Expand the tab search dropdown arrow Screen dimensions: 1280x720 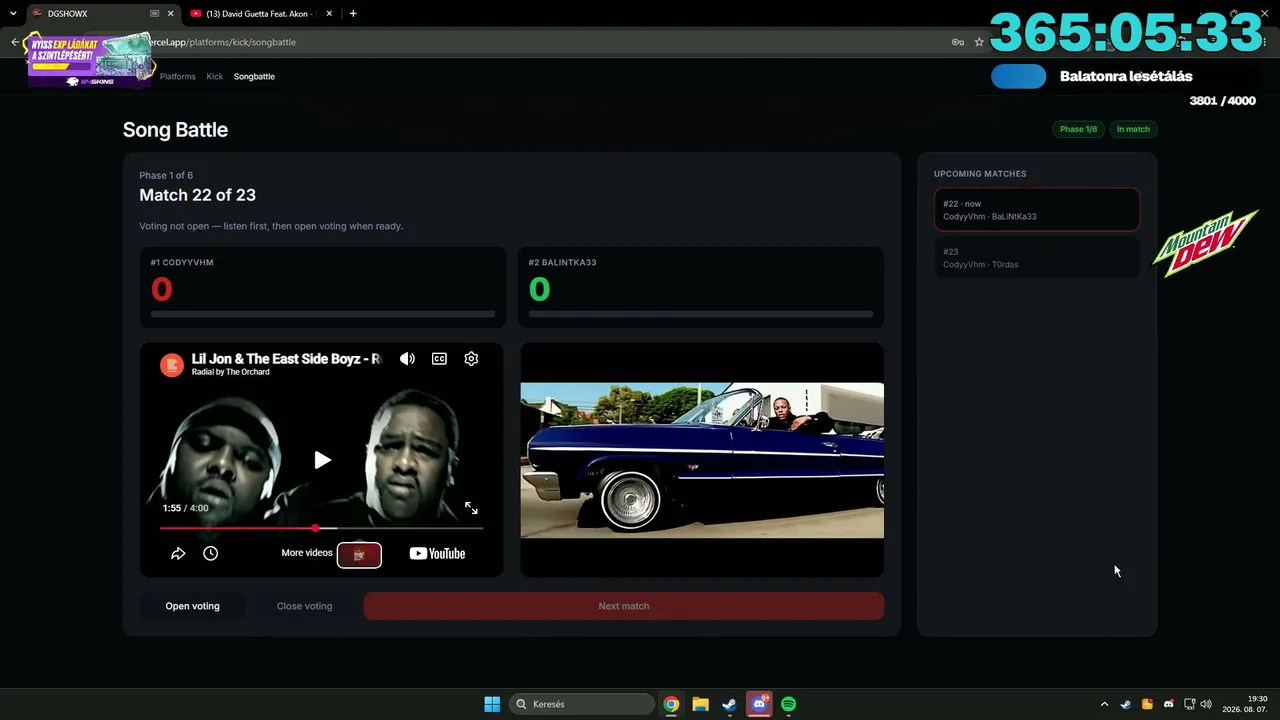pos(13,14)
